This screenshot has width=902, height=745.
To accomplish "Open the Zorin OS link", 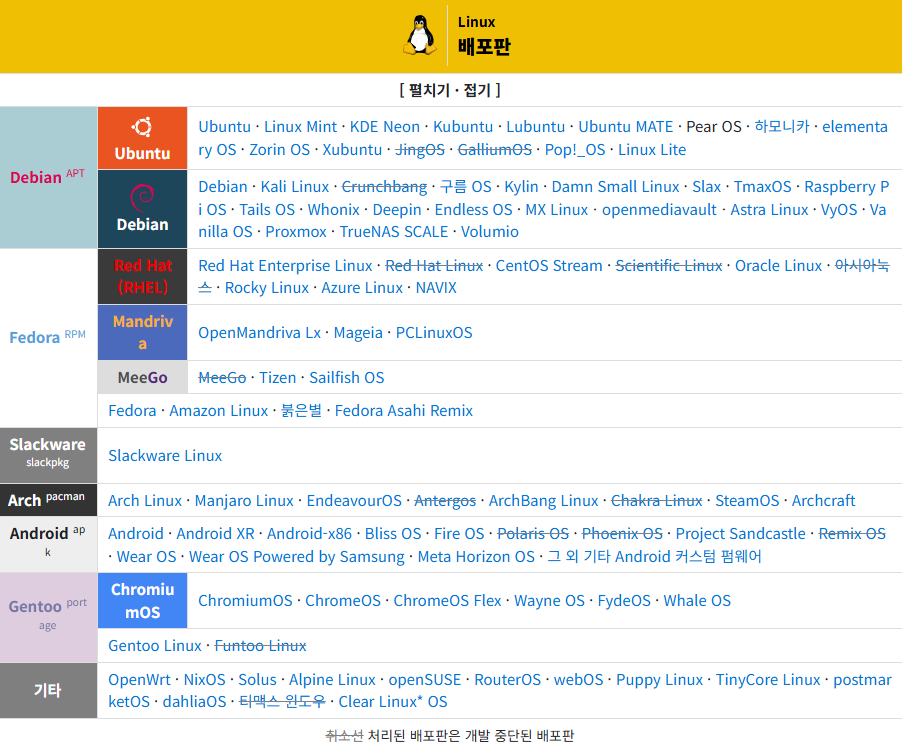I will coord(280,150).
